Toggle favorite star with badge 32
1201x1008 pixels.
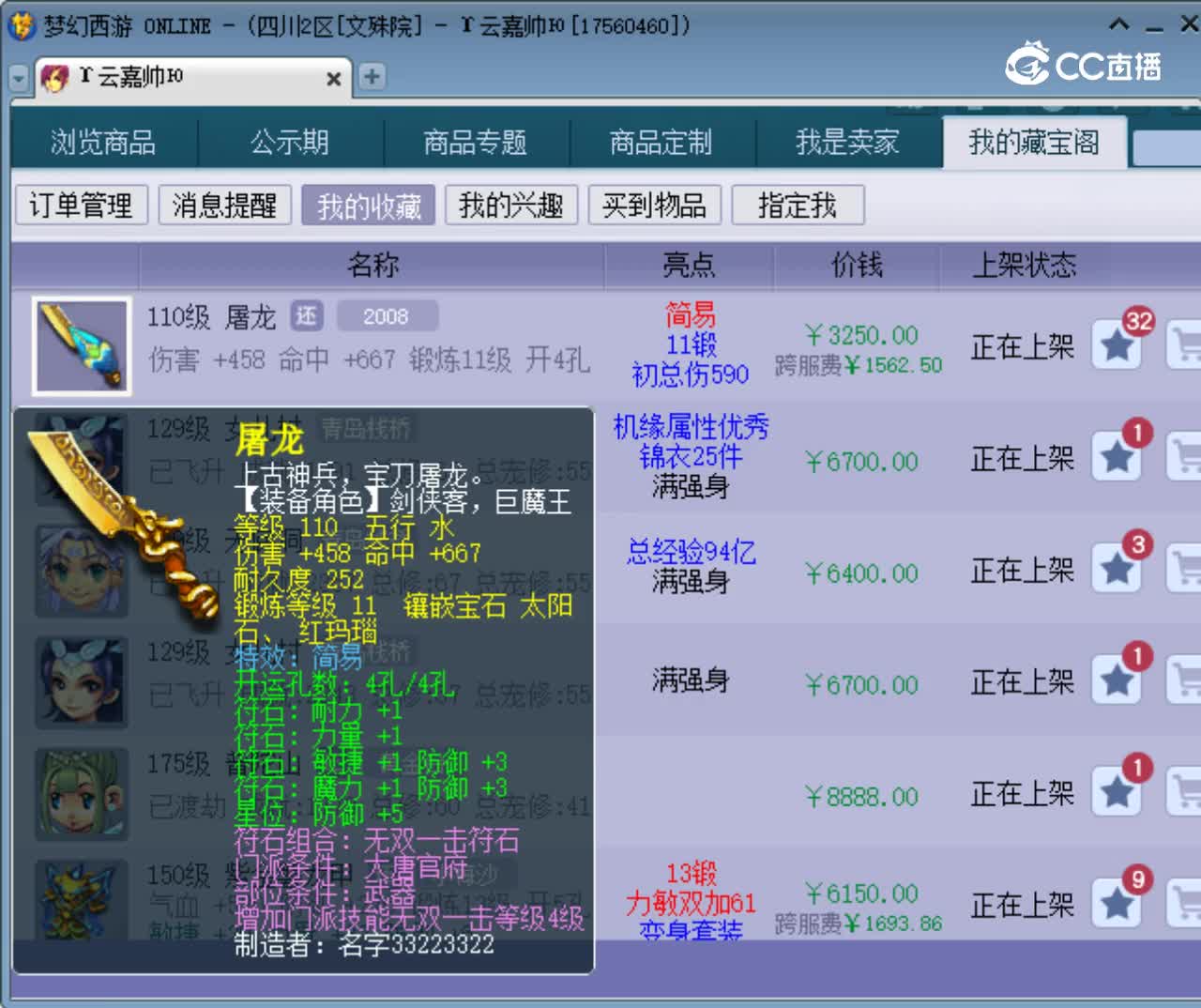tap(1117, 346)
